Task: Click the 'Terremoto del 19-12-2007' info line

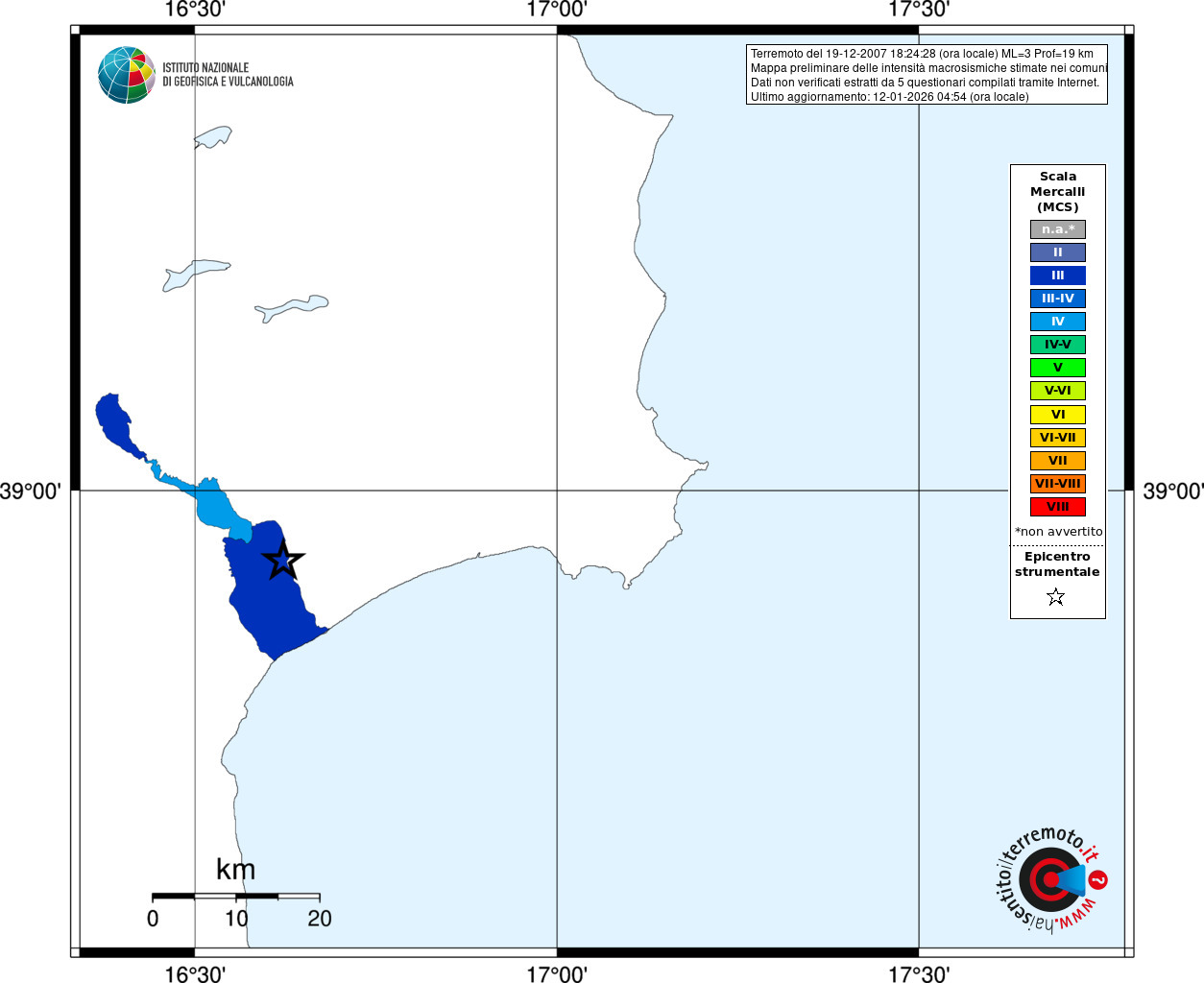Action: click(922, 54)
